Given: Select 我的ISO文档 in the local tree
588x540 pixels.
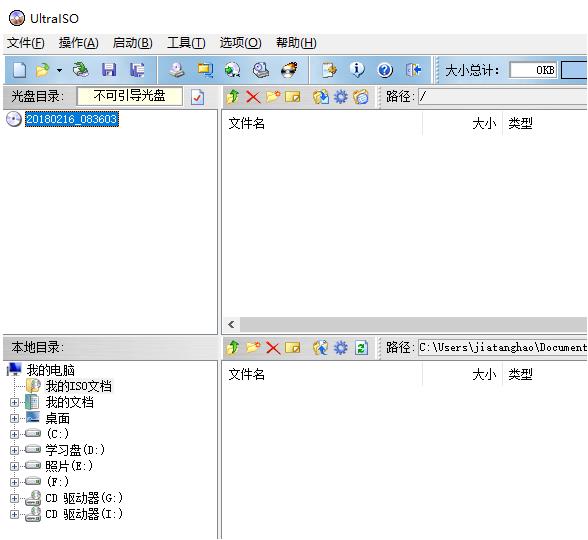Looking at the screenshot, I should pyautogui.click(x=79, y=386).
